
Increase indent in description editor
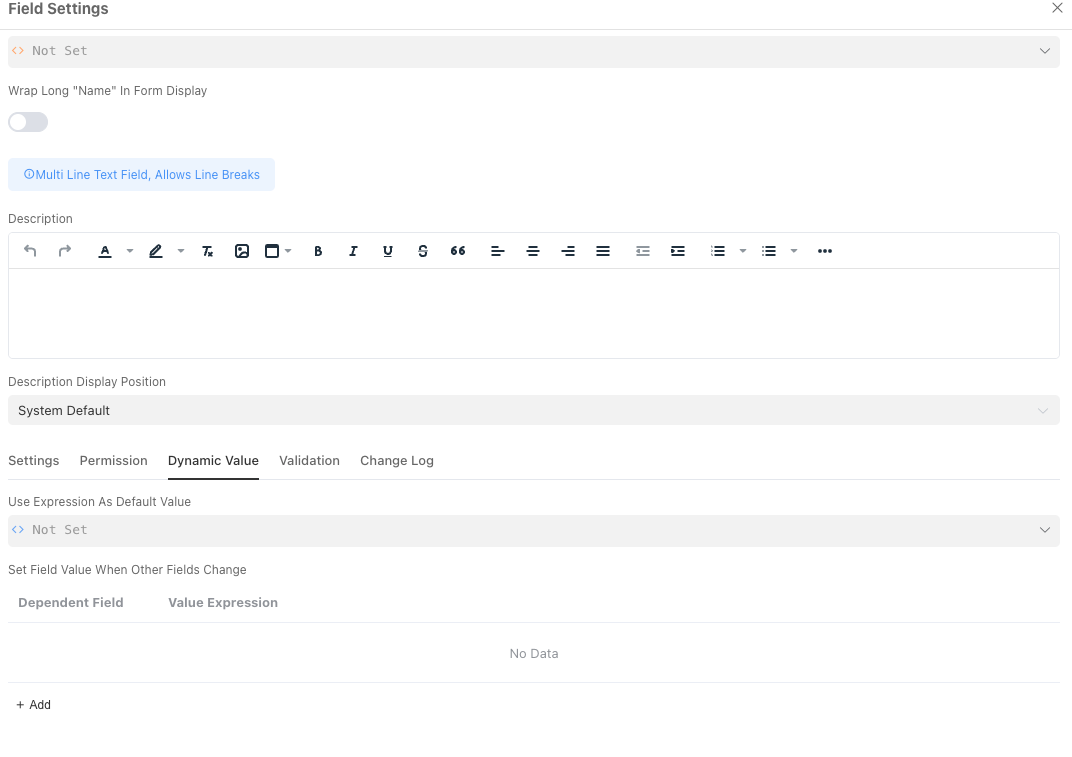678,251
